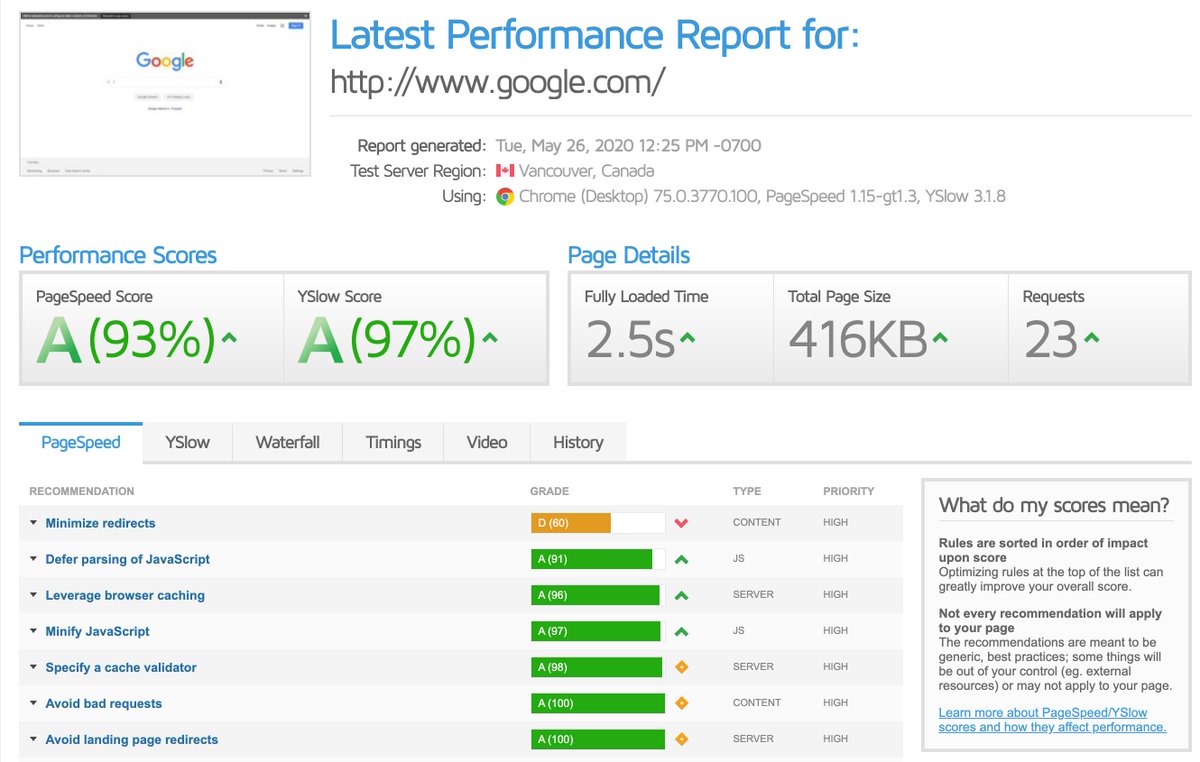Click the Fully Loaded Time 2.5s value
Viewport: 1200px width, 762px height.
click(630, 341)
